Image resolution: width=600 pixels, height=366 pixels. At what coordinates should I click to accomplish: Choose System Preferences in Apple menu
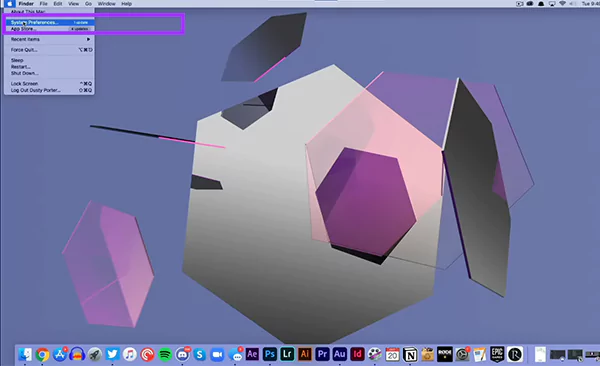tap(49, 22)
